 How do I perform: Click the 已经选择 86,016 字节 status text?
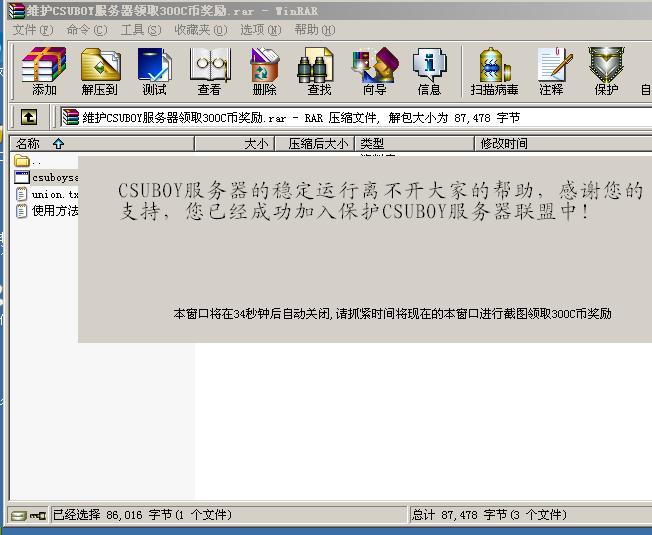coord(142,515)
